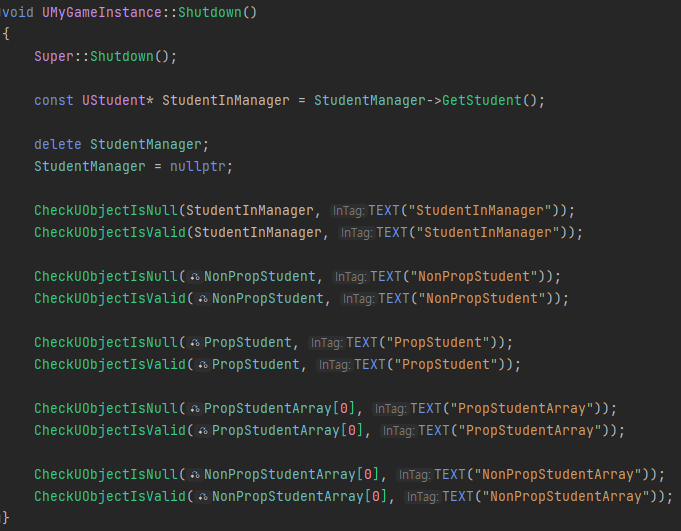681x531 pixels.
Task: Click the Super keyword
Action: tap(54, 57)
